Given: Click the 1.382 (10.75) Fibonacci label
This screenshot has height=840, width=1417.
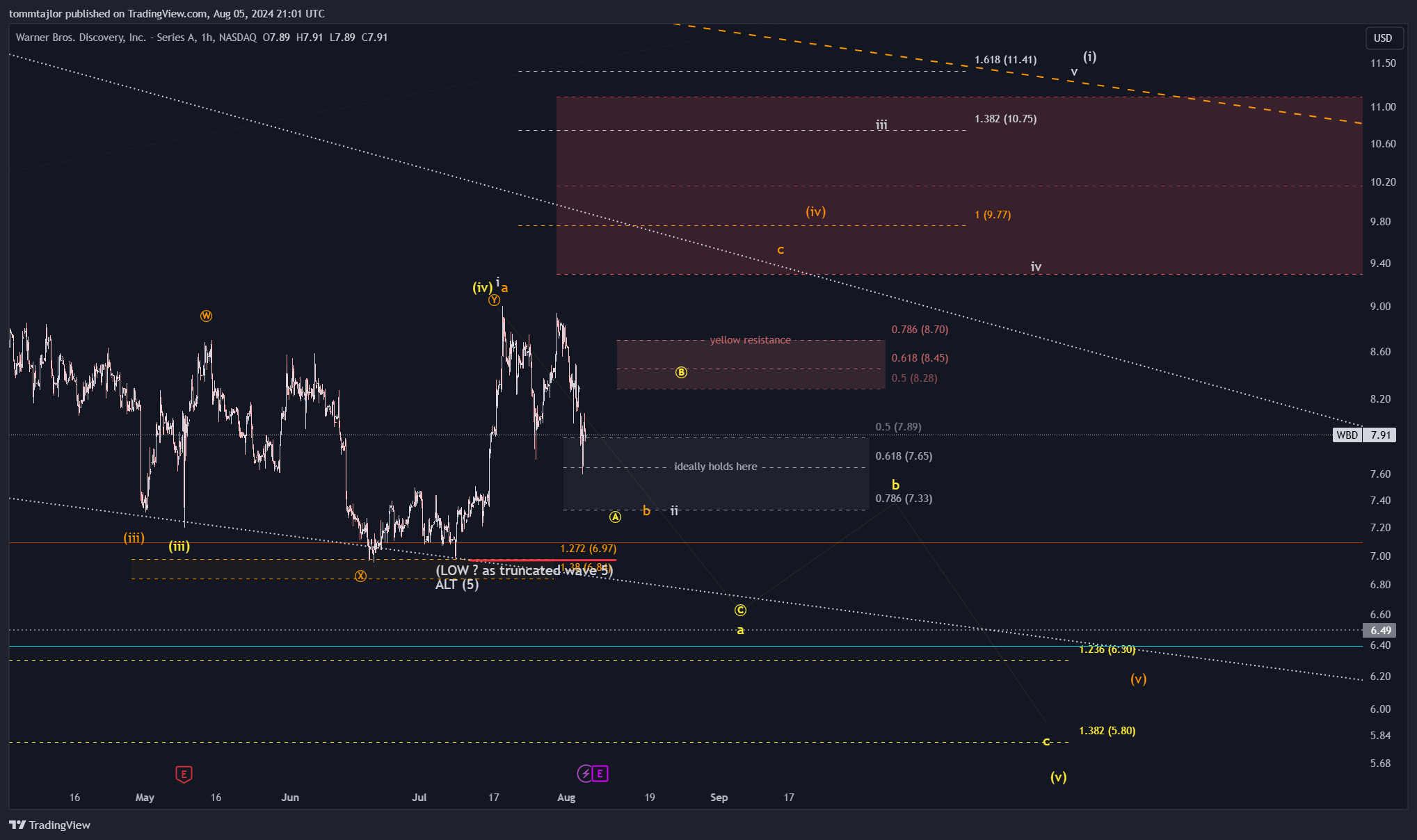Looking at the screenshot, I should click(1005, 119).
